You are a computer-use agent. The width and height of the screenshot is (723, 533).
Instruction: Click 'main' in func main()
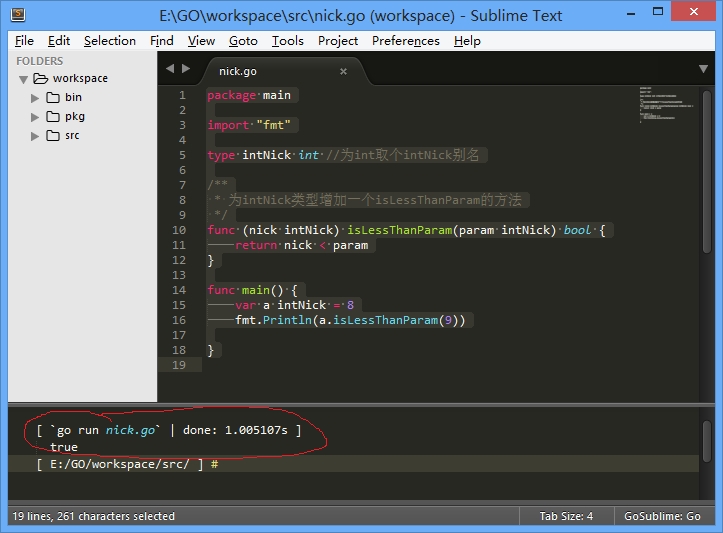tap(255, 290)
